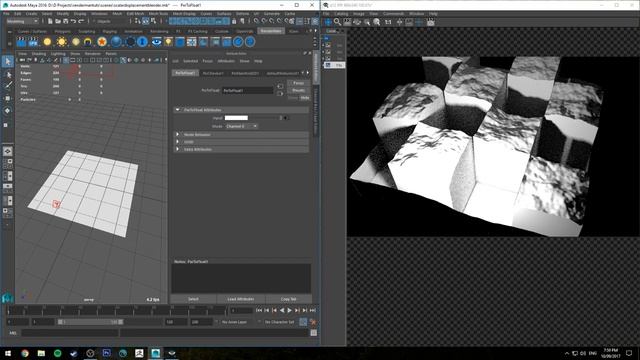Open animation preferences icon near Character Set
This screenshot has height=360, width=640.
tap(313, 322)
